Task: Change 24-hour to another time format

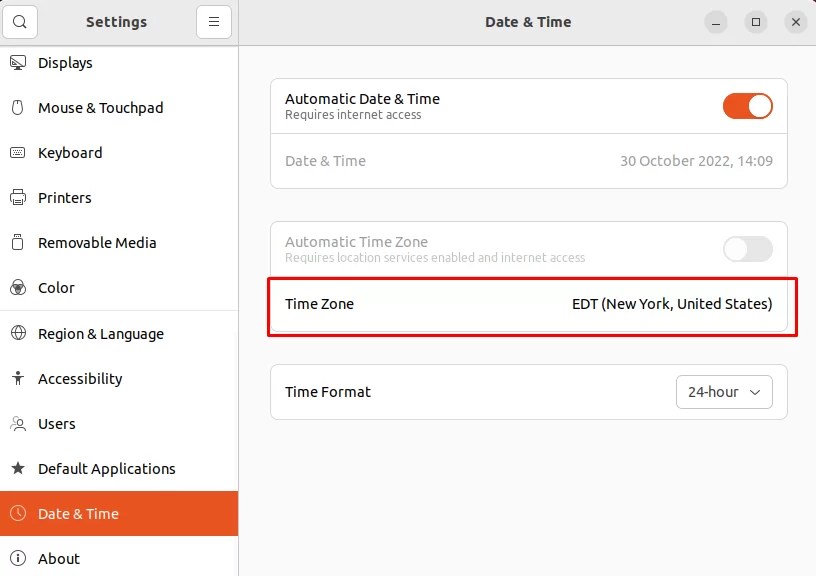Action: (723, 392)
